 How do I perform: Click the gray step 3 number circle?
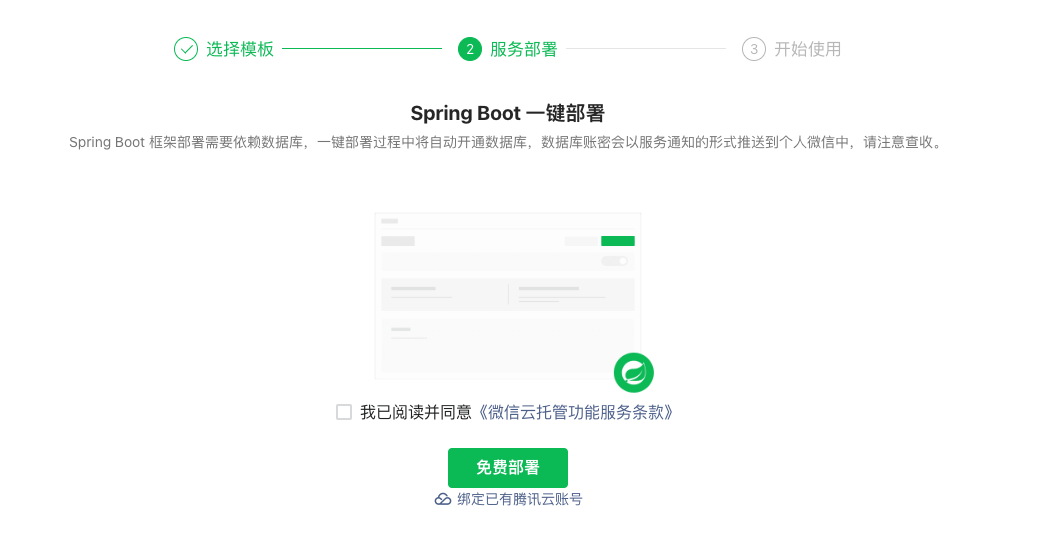(x=754, y=49)
